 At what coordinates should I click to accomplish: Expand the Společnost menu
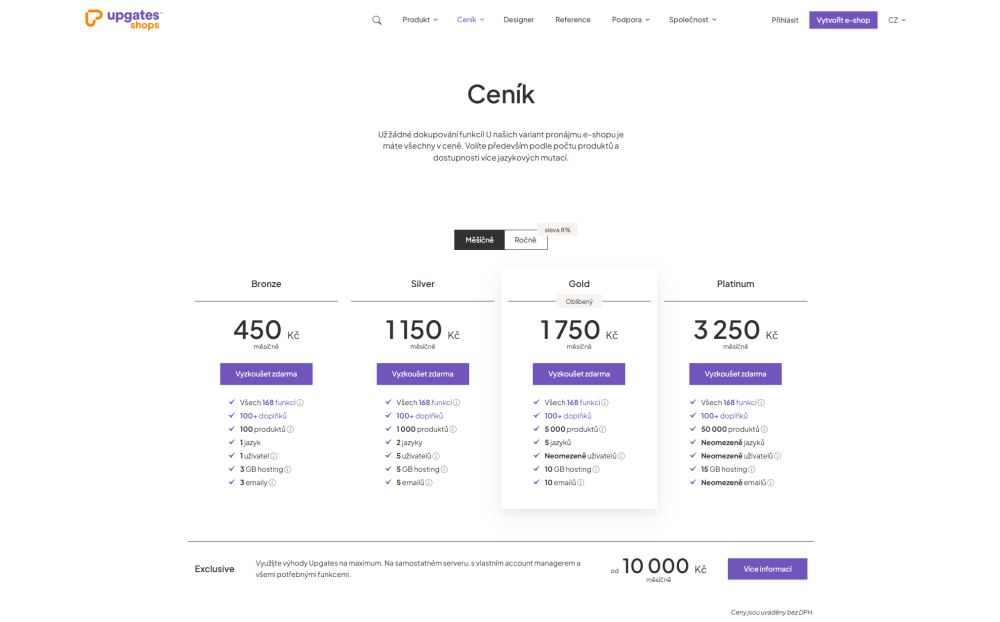[x=693, y=20]
